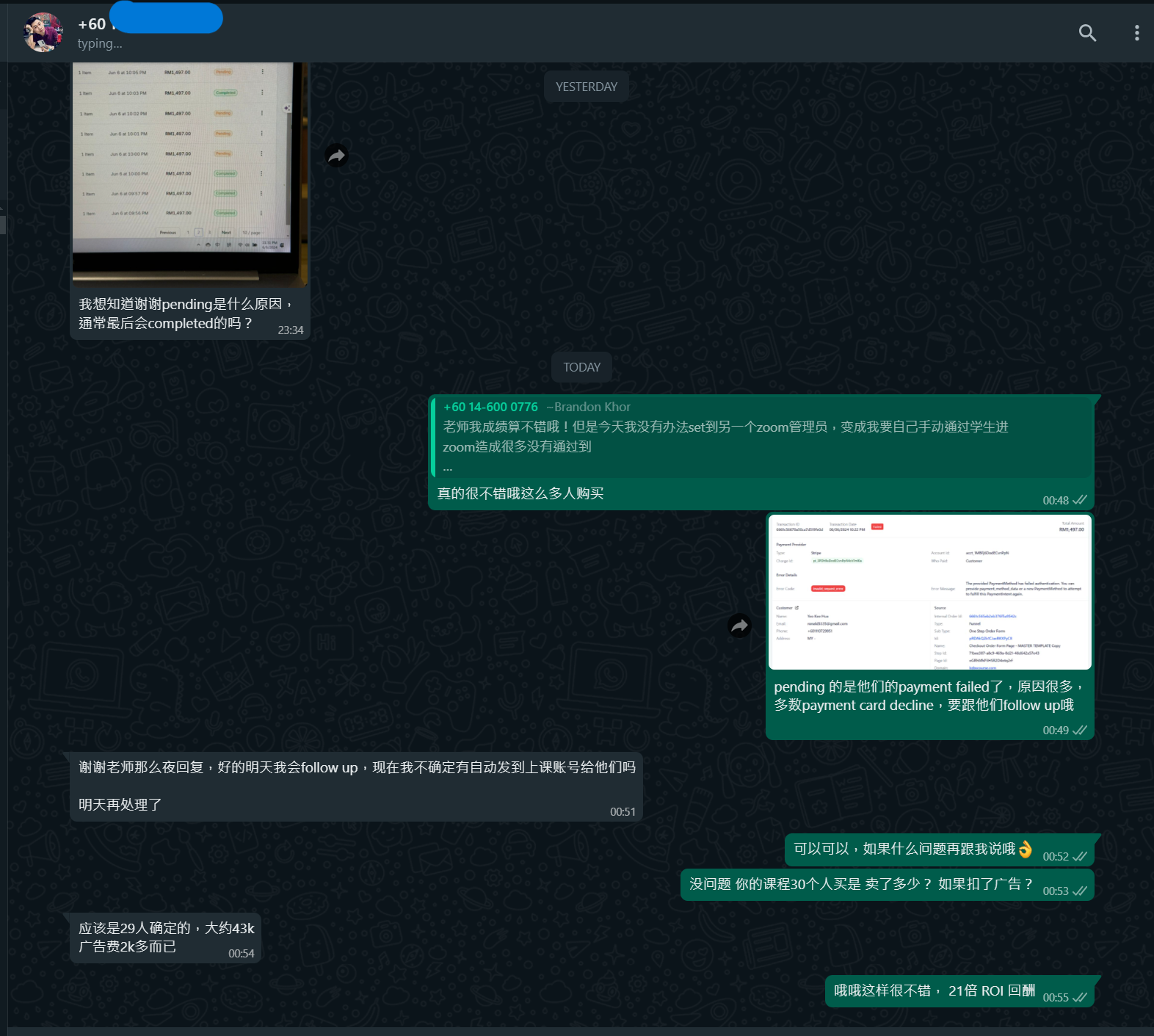
Task: Click the OK hand emoji in message
Action: click(1025, 849)
